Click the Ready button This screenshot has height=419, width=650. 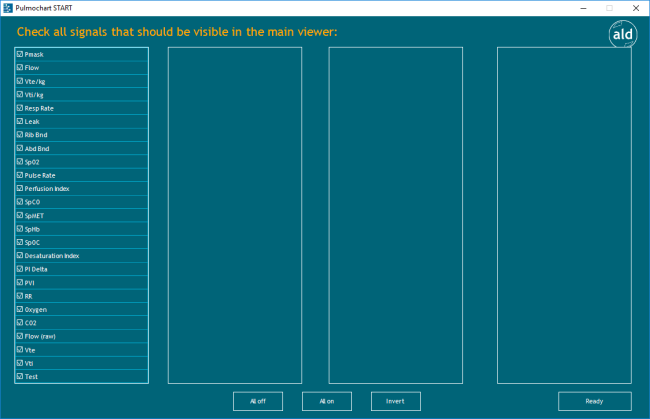[594, 401]
